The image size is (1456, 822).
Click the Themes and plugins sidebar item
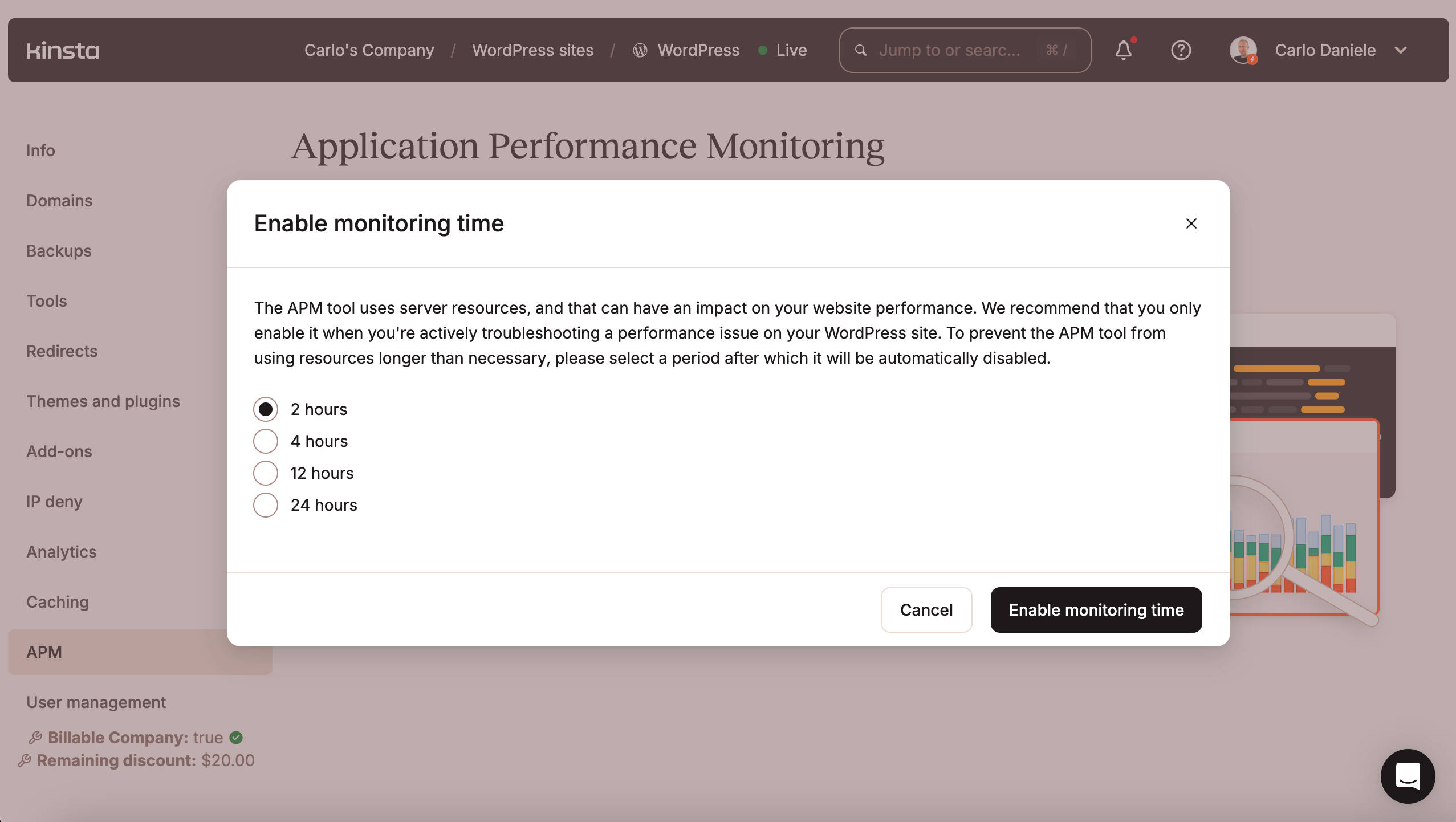pos(103,400)
